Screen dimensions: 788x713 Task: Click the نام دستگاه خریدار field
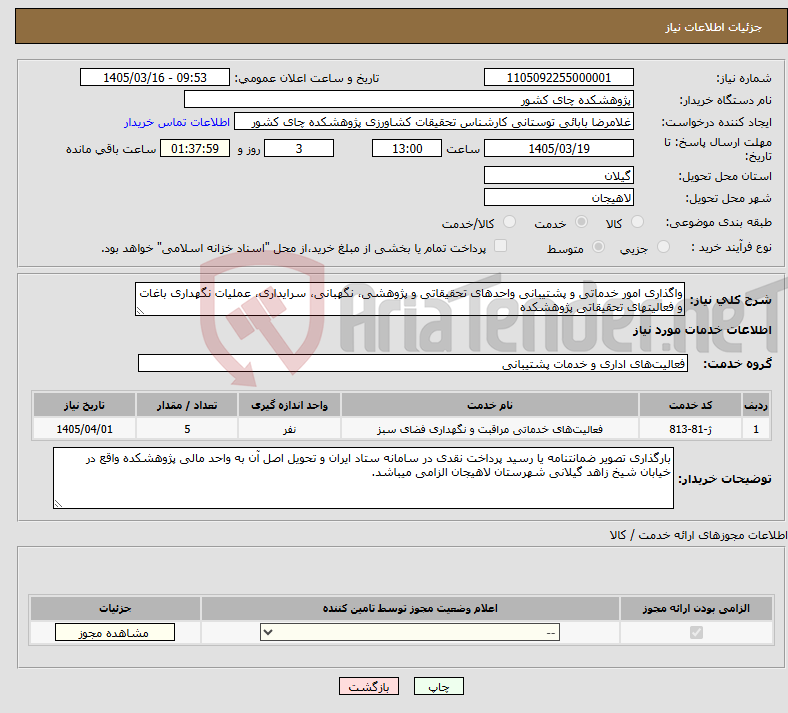[x=409, y=99]
